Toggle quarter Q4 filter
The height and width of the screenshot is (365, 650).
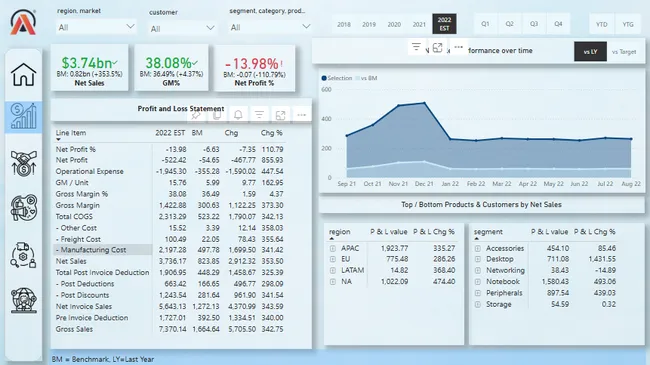coord(558,24)
